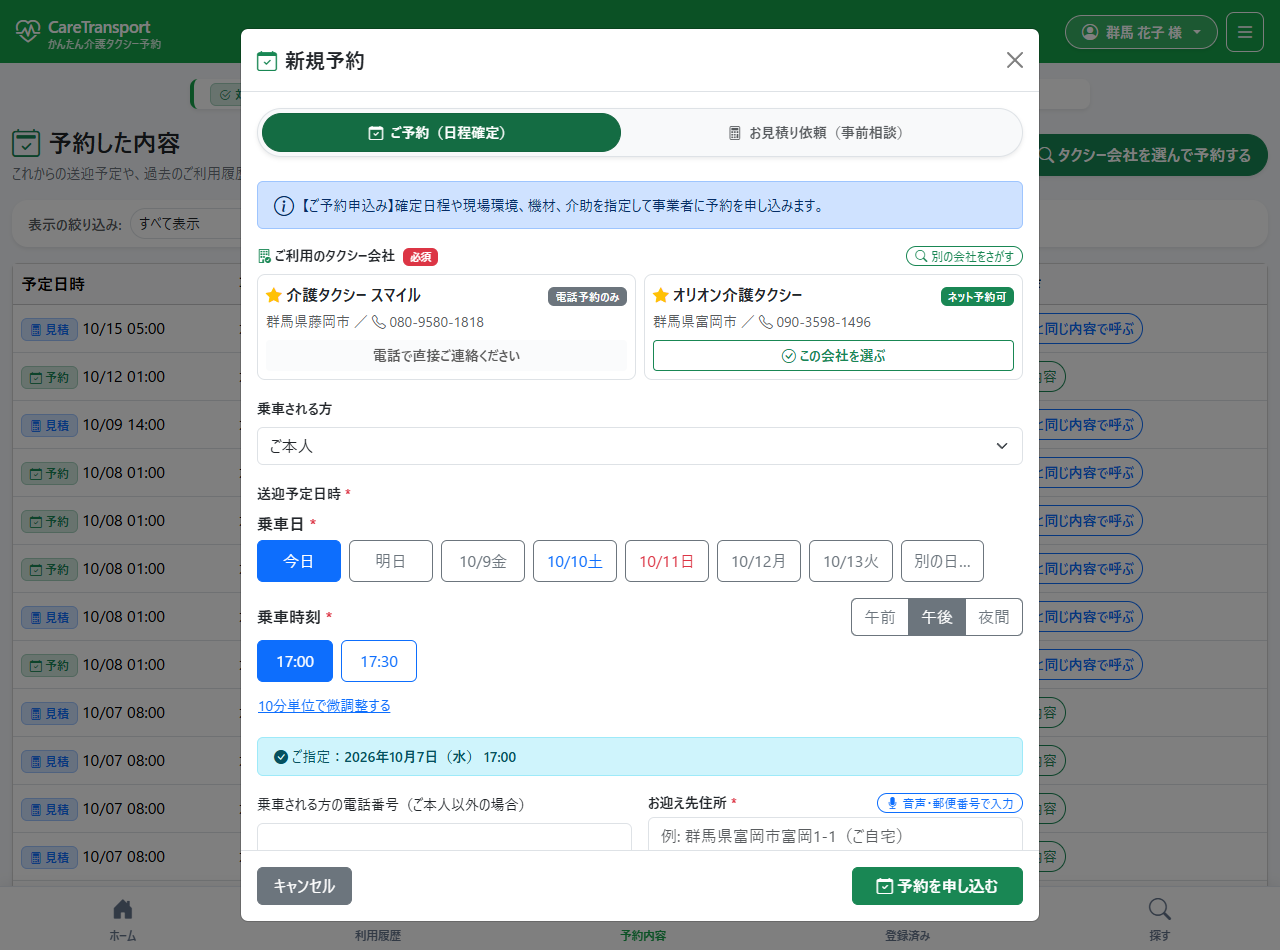Viewport: 1280px width, 950px height.
Task: Choose この会社を選ぶ for オリオン介護タクシー
Action: (833, 355)
